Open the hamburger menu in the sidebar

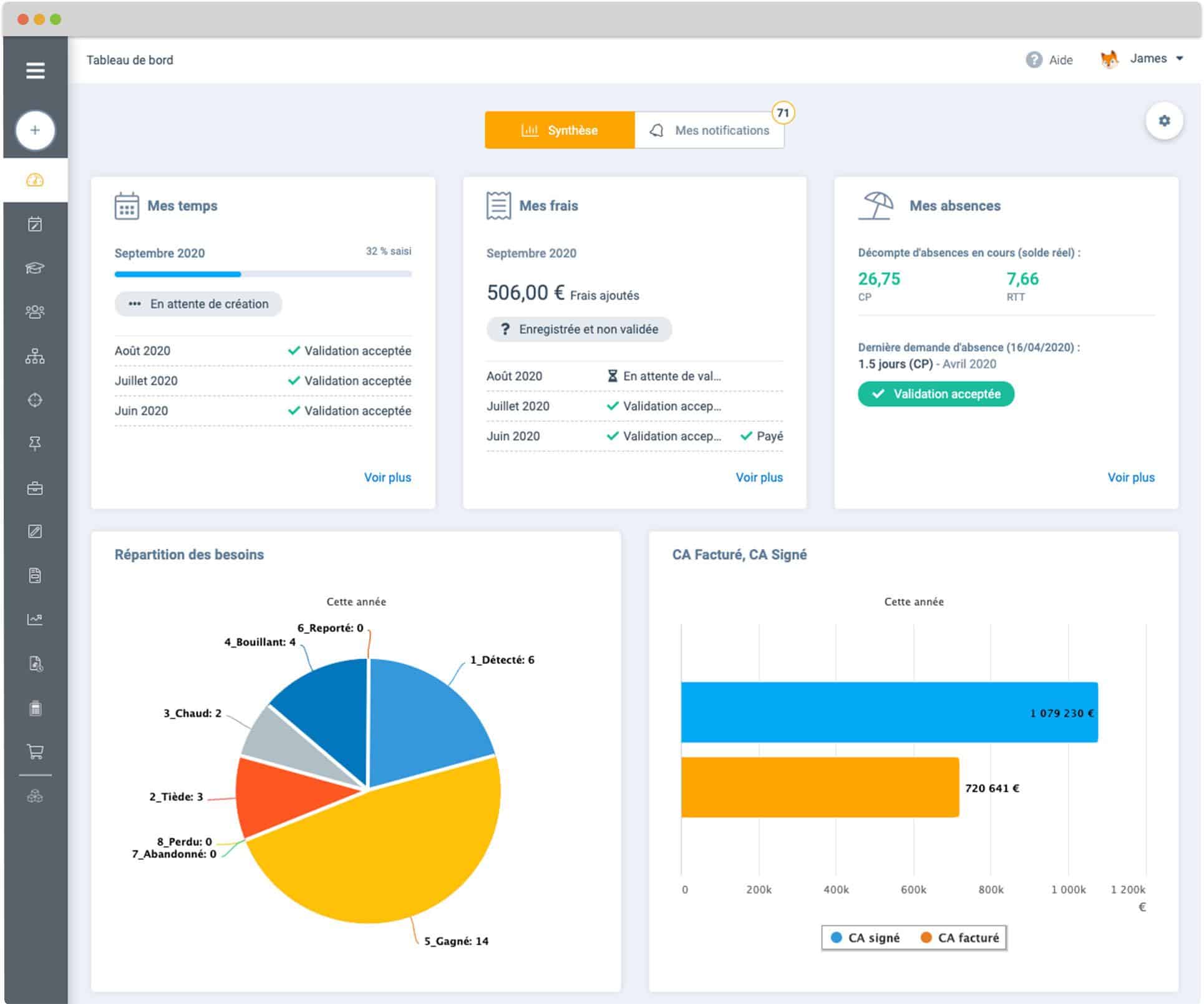(35, 71)
